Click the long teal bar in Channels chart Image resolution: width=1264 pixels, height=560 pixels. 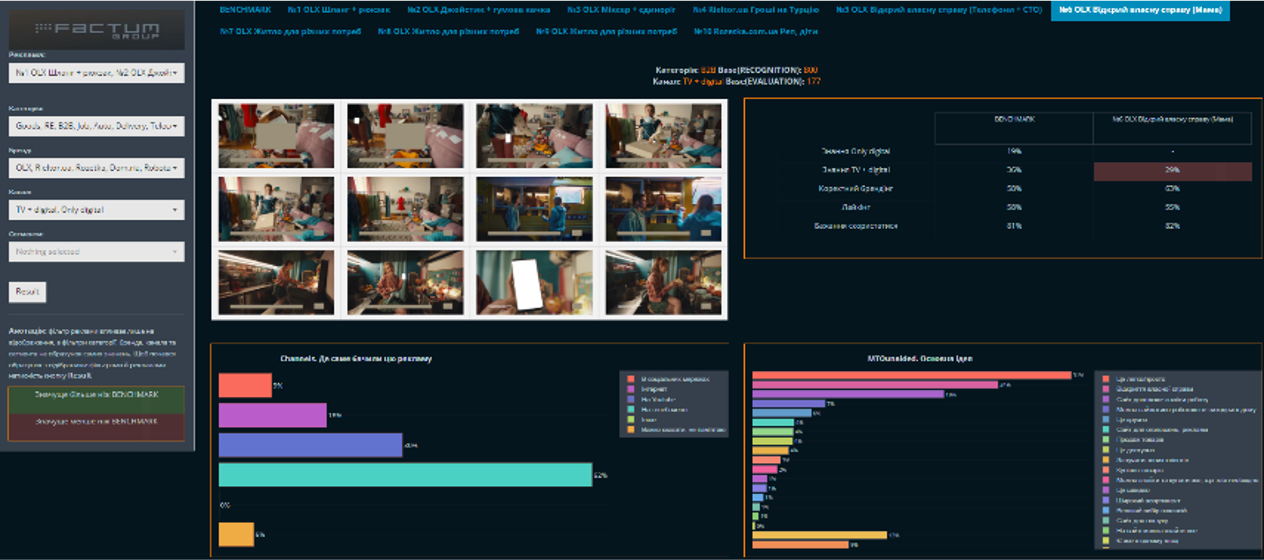[x=405, y=475]
